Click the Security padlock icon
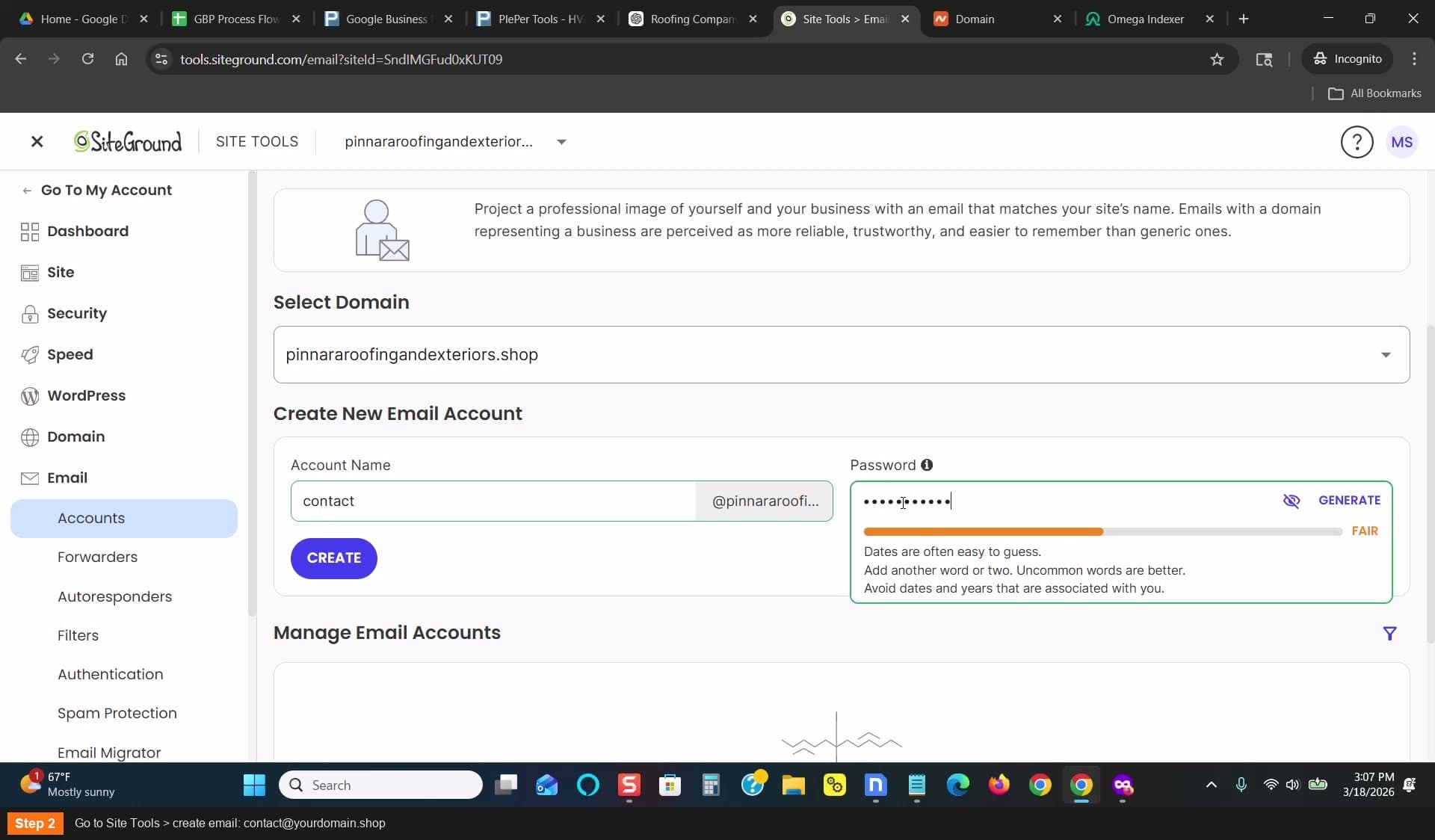 pyautogui.click(x=30, y=314)
